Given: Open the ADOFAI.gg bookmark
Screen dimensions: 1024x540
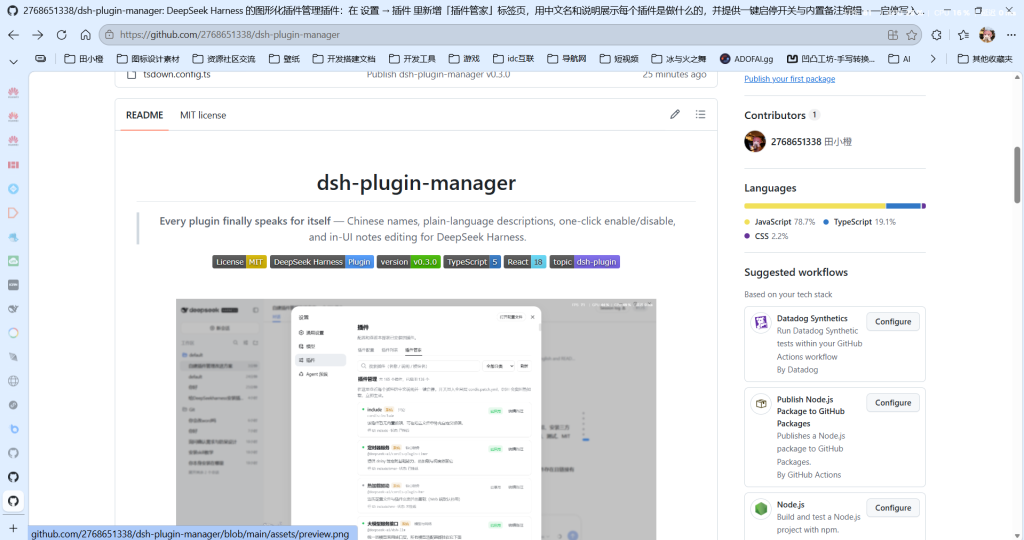Looking at the screenshot, I should (x=746, y=59).
